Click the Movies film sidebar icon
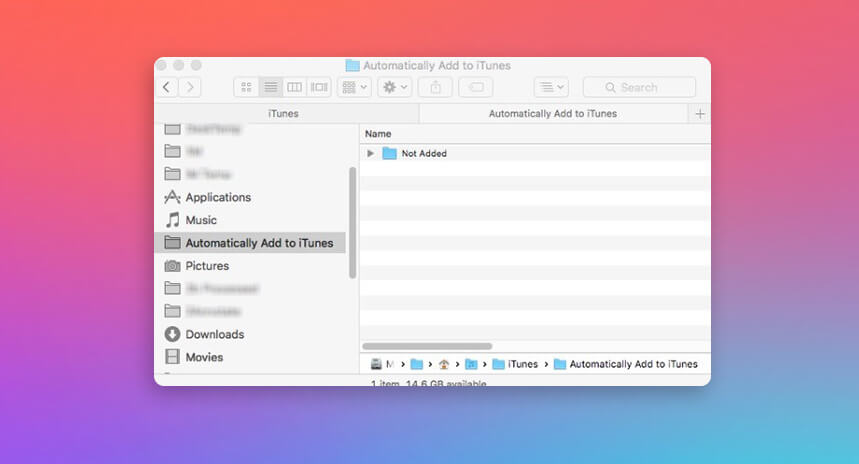This screenshot has height=464, width=859. (173, 357)
